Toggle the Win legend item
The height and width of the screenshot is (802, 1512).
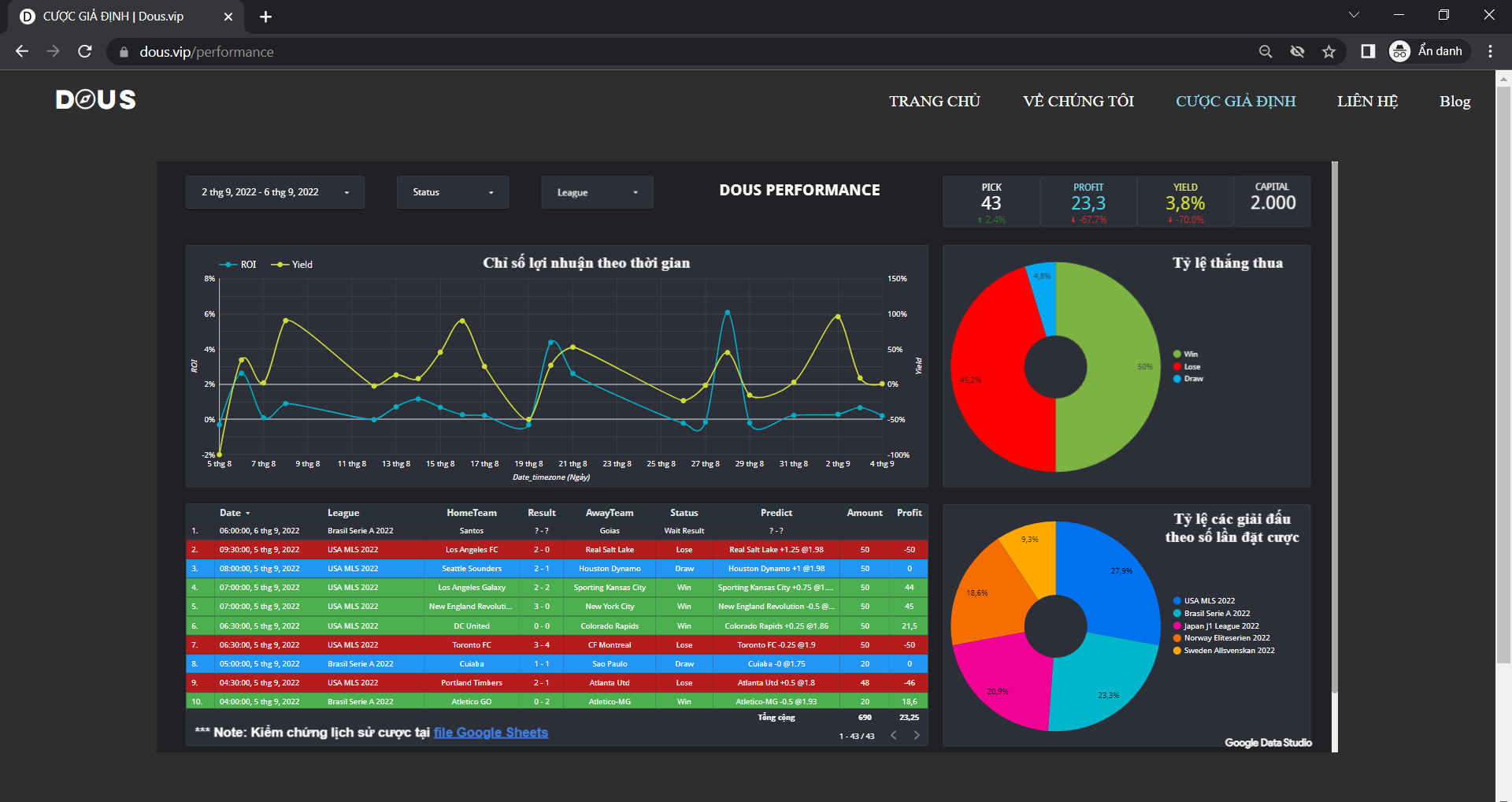1185,355
